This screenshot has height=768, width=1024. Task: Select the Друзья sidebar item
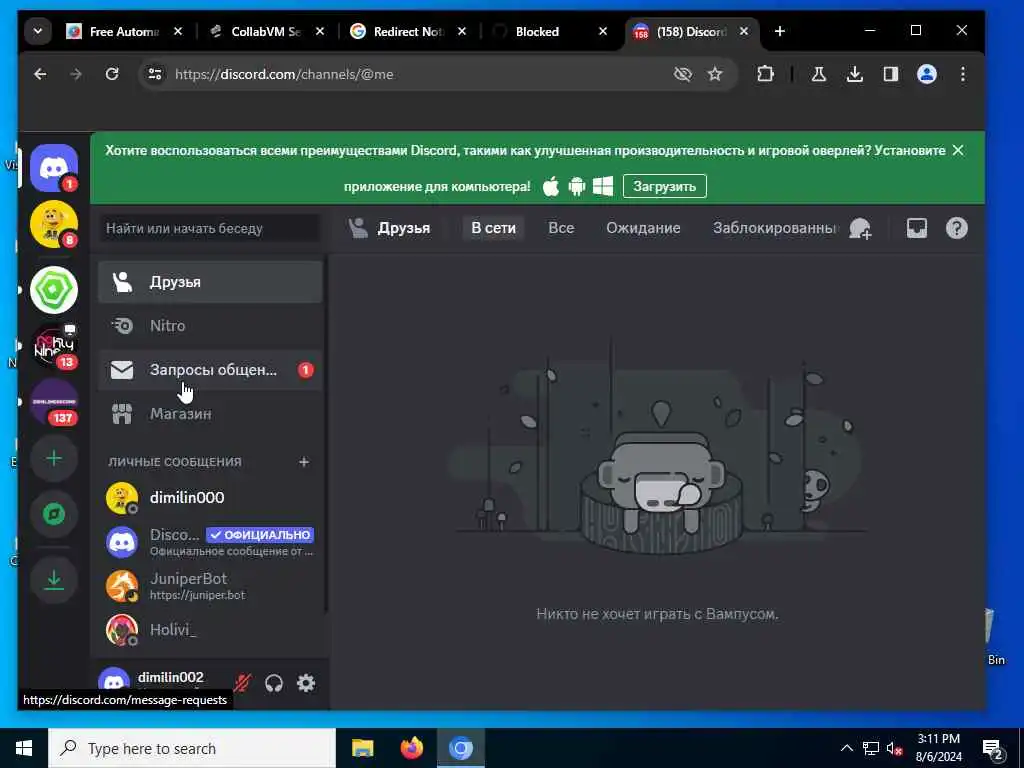[x=210, y=282]
